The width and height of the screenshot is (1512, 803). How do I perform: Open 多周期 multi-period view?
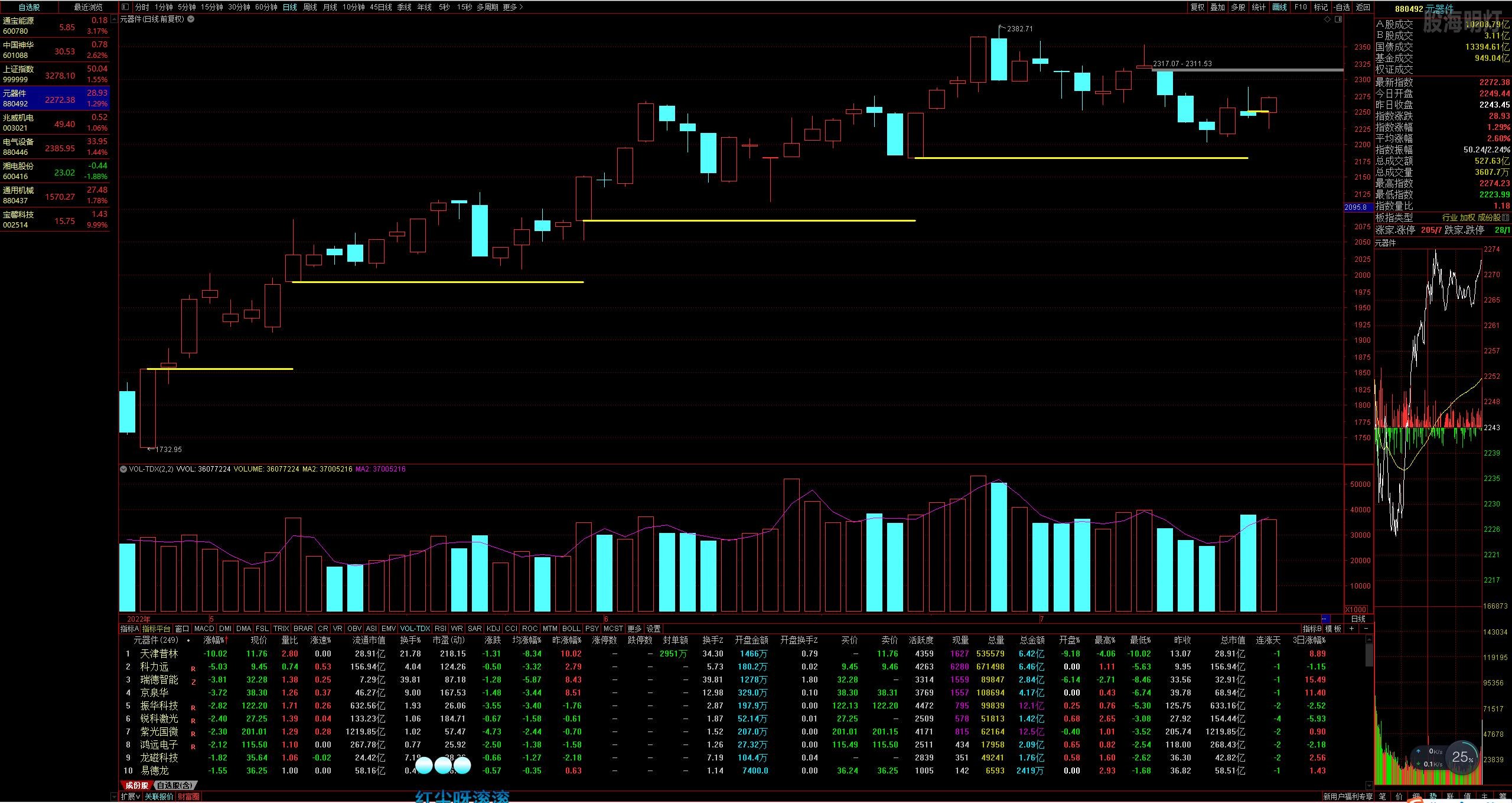click(x=487, y=7)
